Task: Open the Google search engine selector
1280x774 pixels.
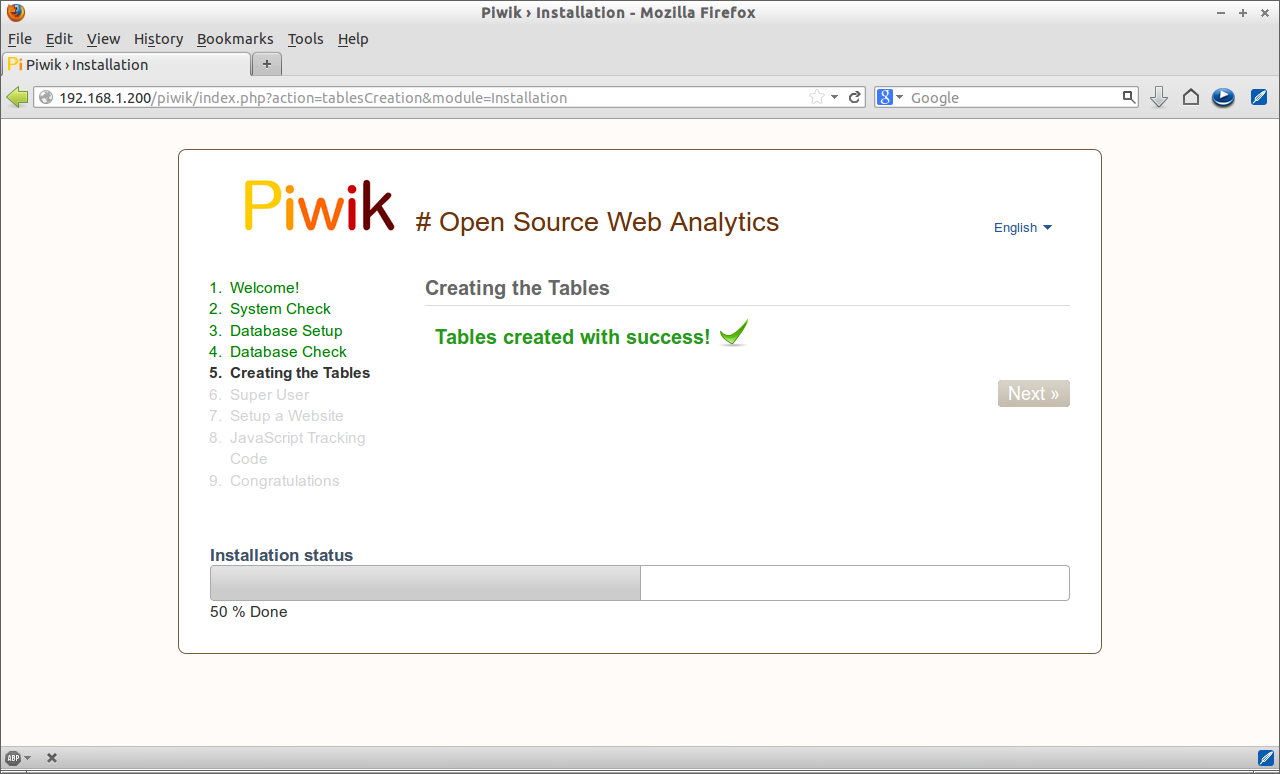Action: pos(890,97)
